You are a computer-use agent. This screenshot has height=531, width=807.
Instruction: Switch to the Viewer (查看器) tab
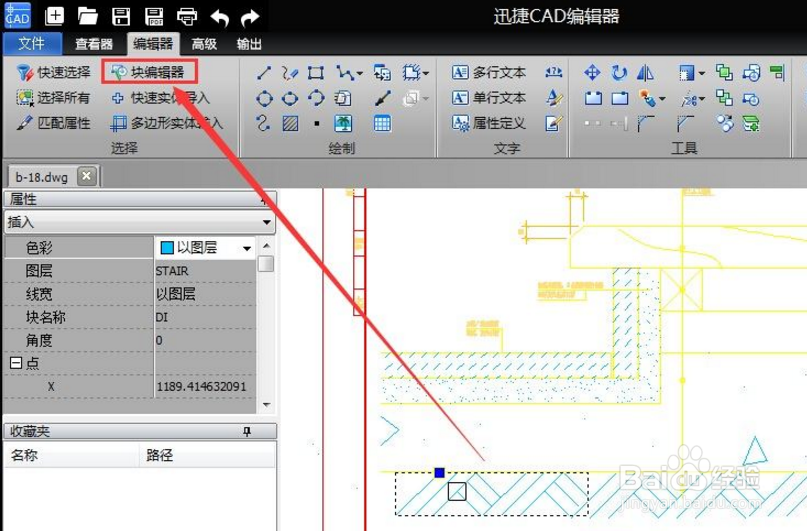click(94, 44)
